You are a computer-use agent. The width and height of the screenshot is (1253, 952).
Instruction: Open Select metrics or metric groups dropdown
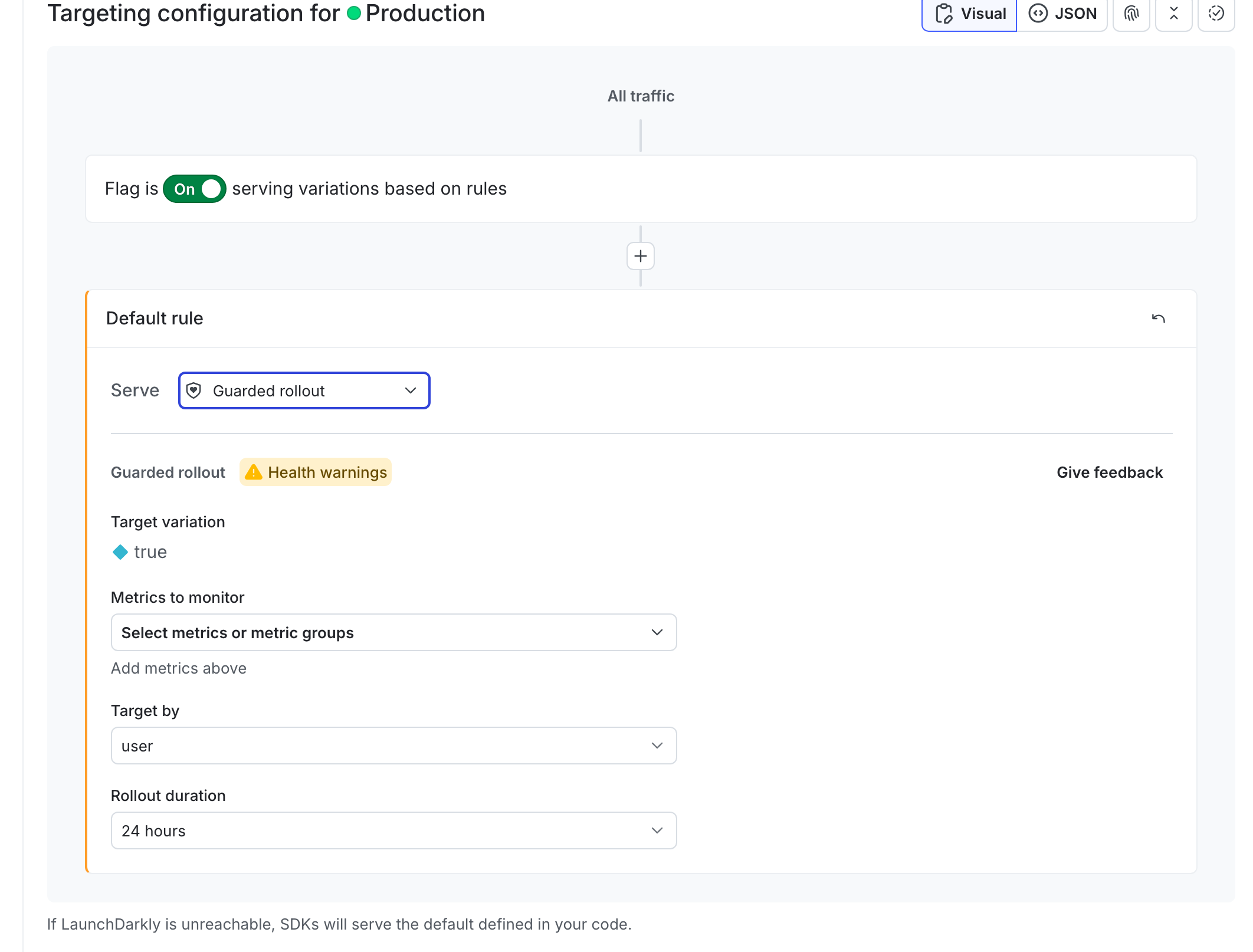(x=393, y=632)
